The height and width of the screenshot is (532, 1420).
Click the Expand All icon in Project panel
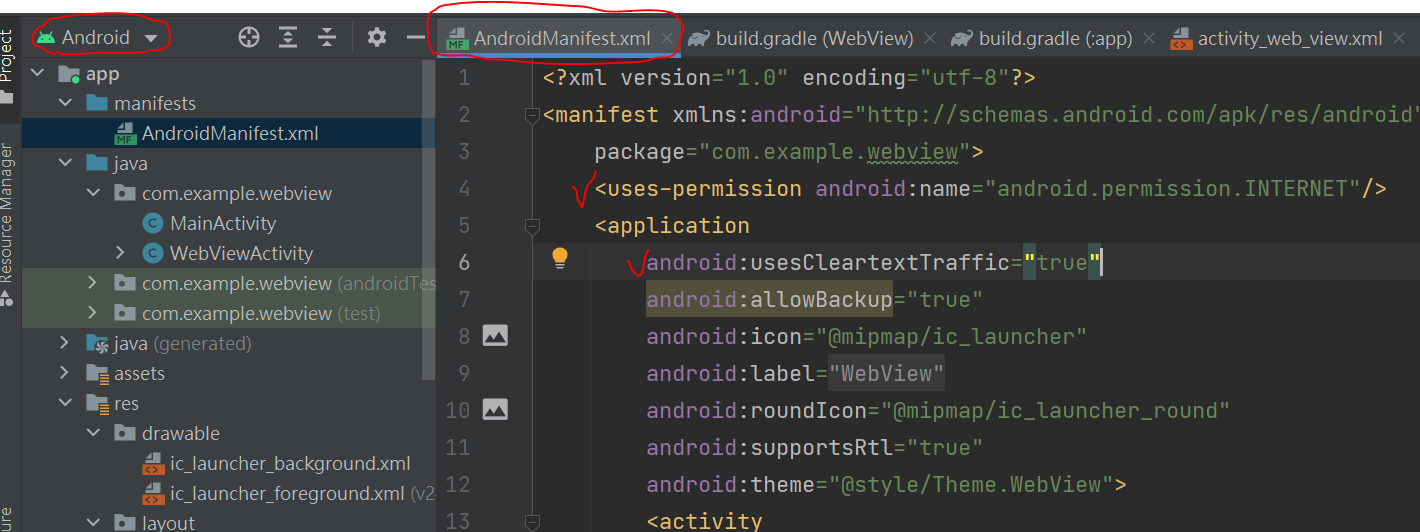[288, 38]
